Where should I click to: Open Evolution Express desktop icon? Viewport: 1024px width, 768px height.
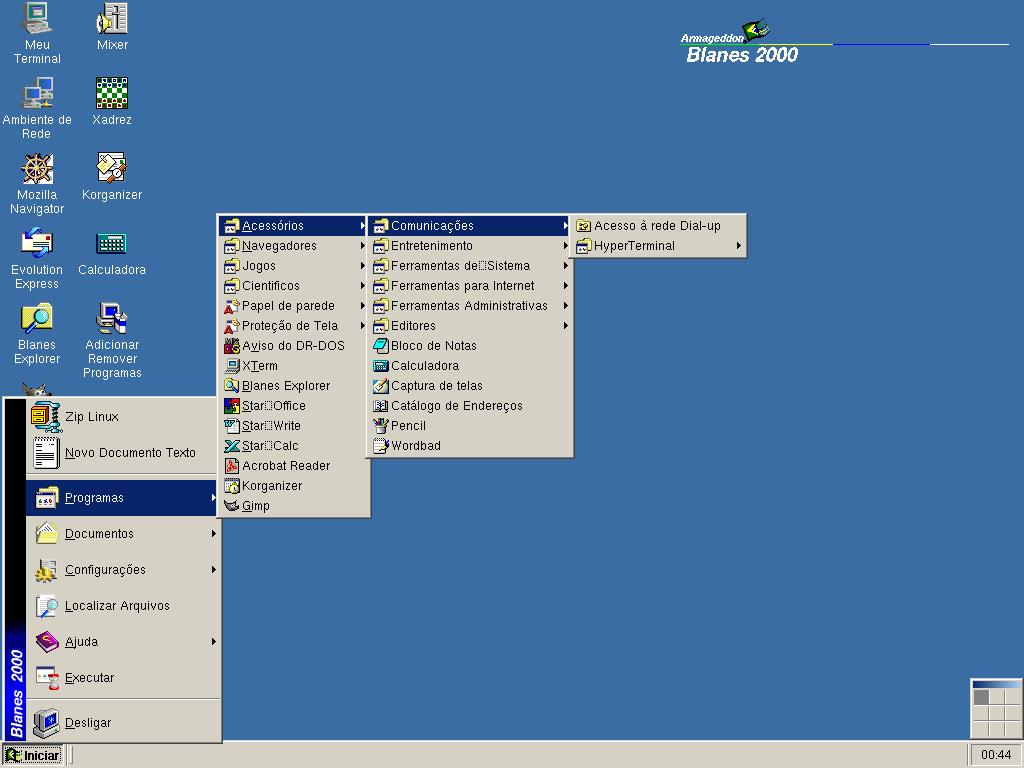point(37,258)
